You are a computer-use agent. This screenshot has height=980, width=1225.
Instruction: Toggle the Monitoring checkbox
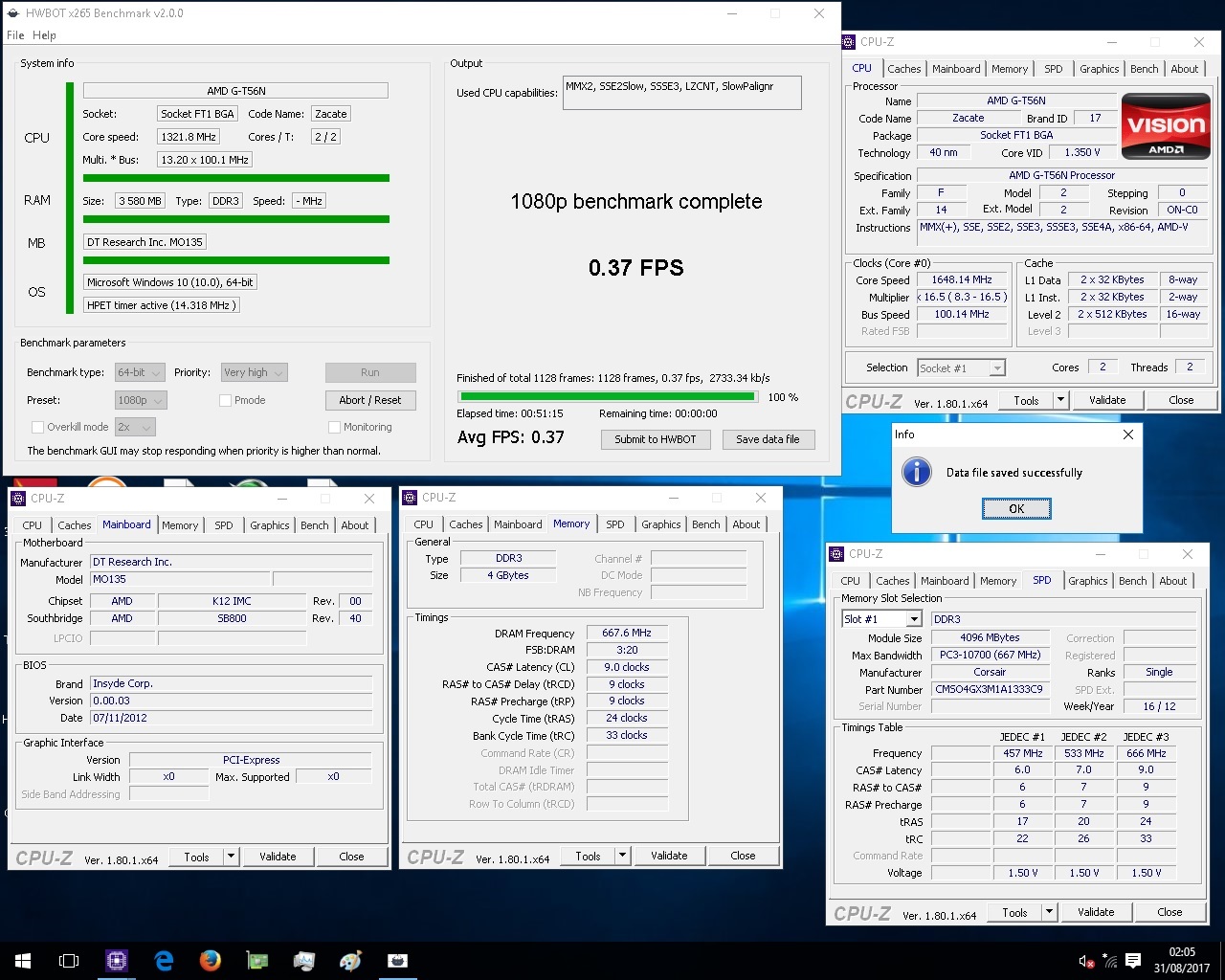coord(334,428)
